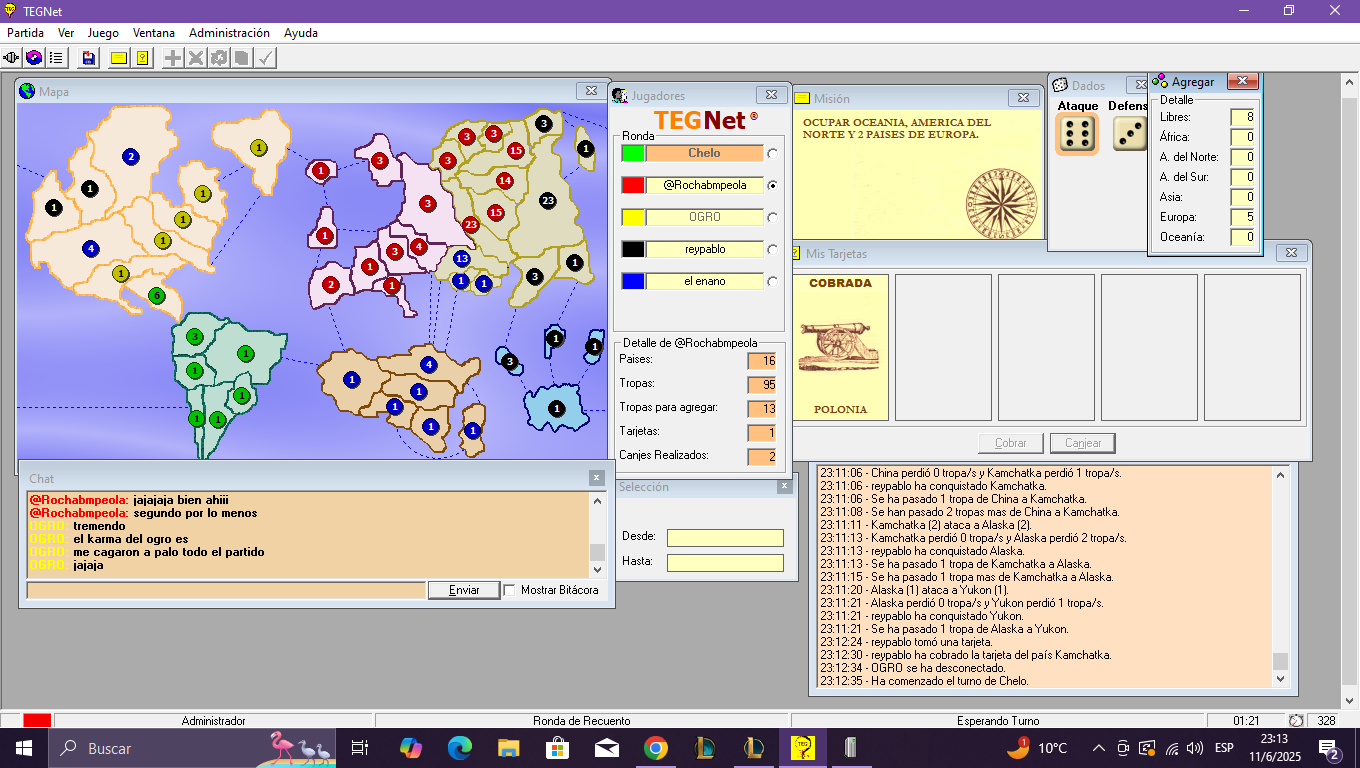
Task: Select the el enano player radio button
Action: pos(772,282)
